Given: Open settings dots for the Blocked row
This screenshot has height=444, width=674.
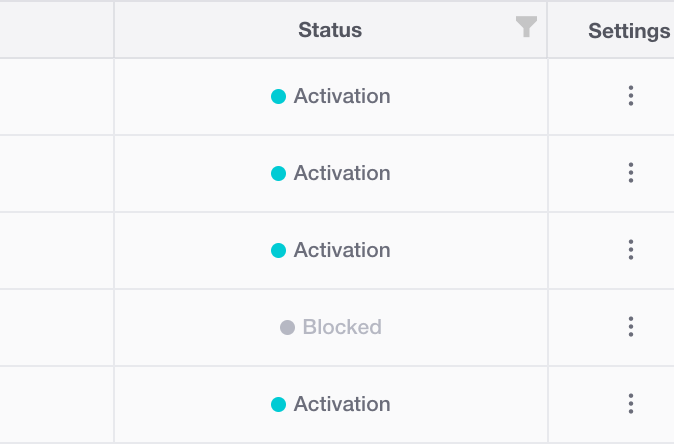Looking at the screenshot, I should pyautogui.click(x=631, y=327).
